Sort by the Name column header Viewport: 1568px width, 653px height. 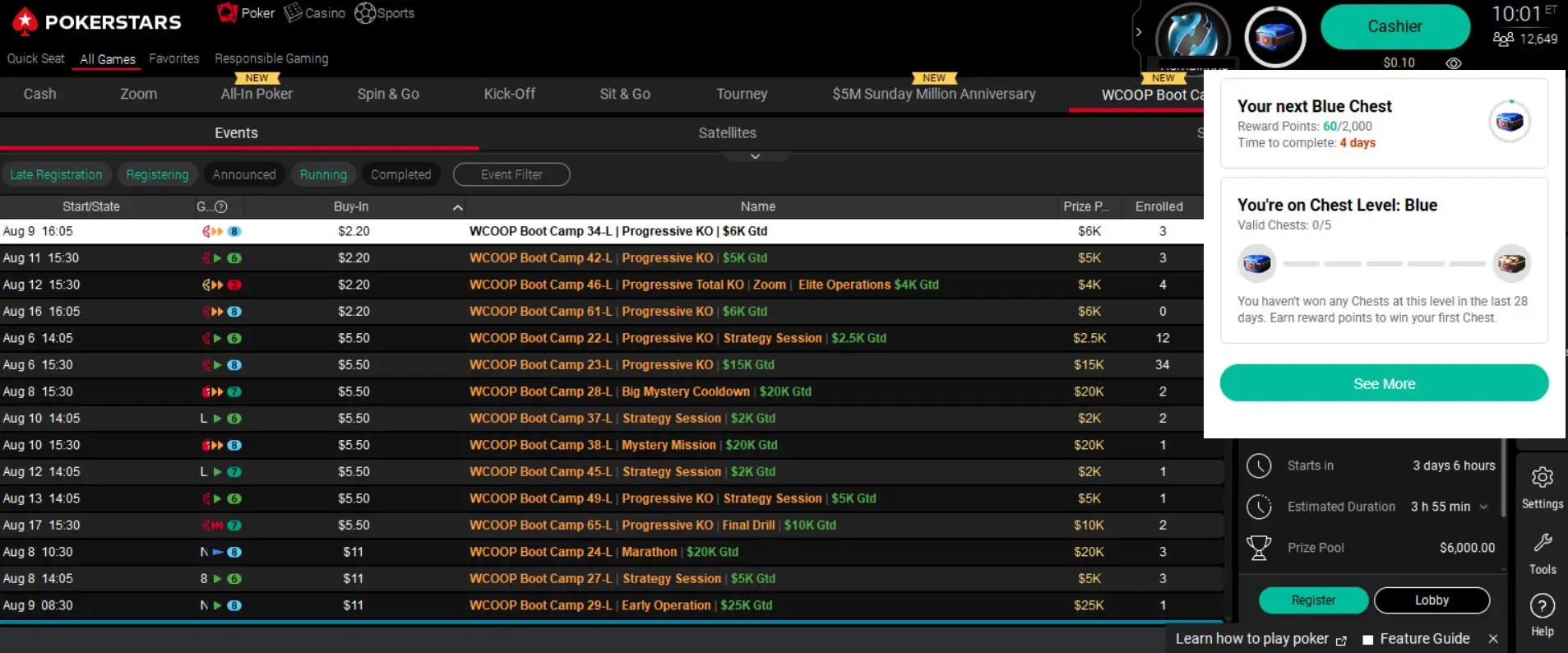pos(758,207)
